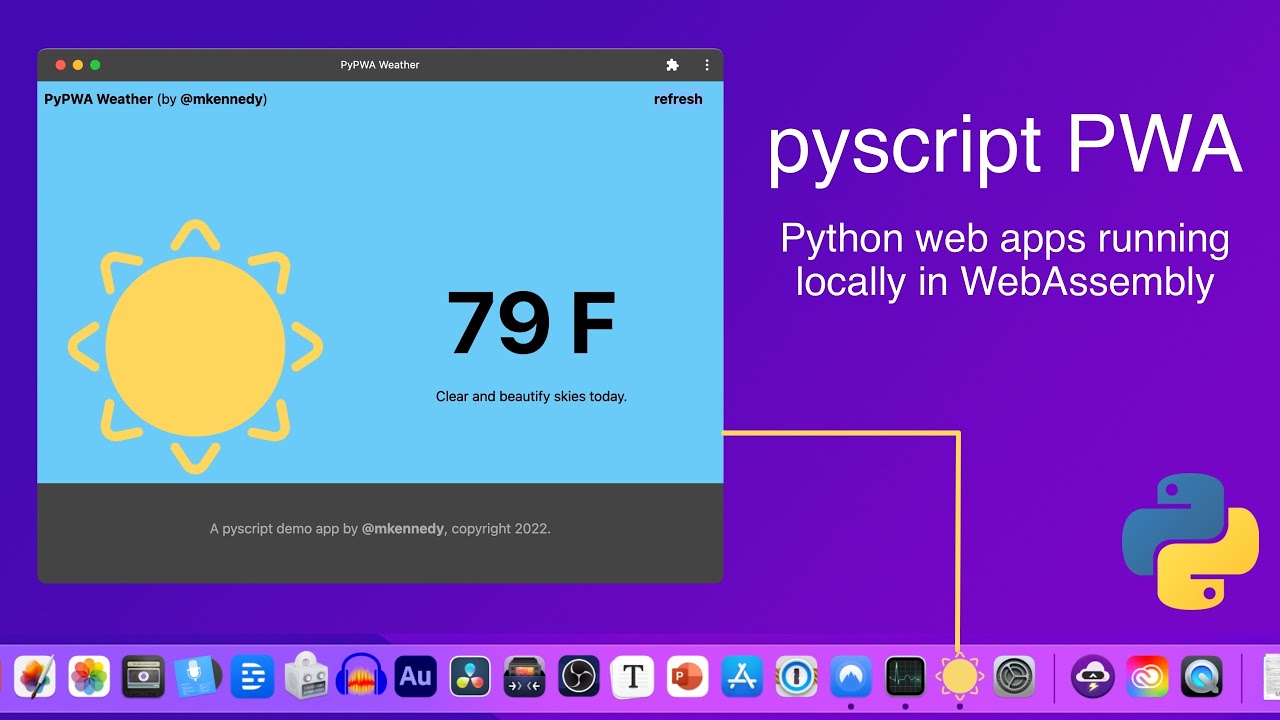Image resolution: width=1280 pixels, height=720 pixels.
Task: Open Pixelmator Pro from the dock
Action: tap(35, 677)
